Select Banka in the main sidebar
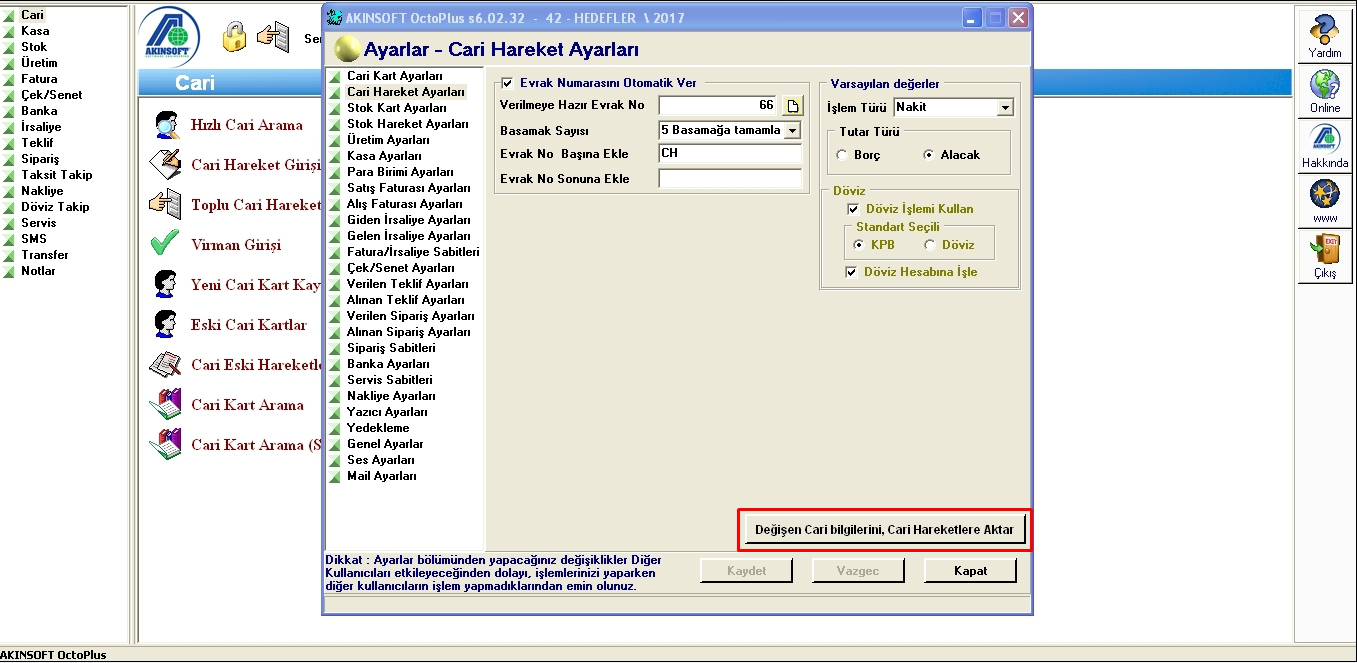Image resolution: width=1357 pixels, height=663 pixels. [x=39, y=111]
